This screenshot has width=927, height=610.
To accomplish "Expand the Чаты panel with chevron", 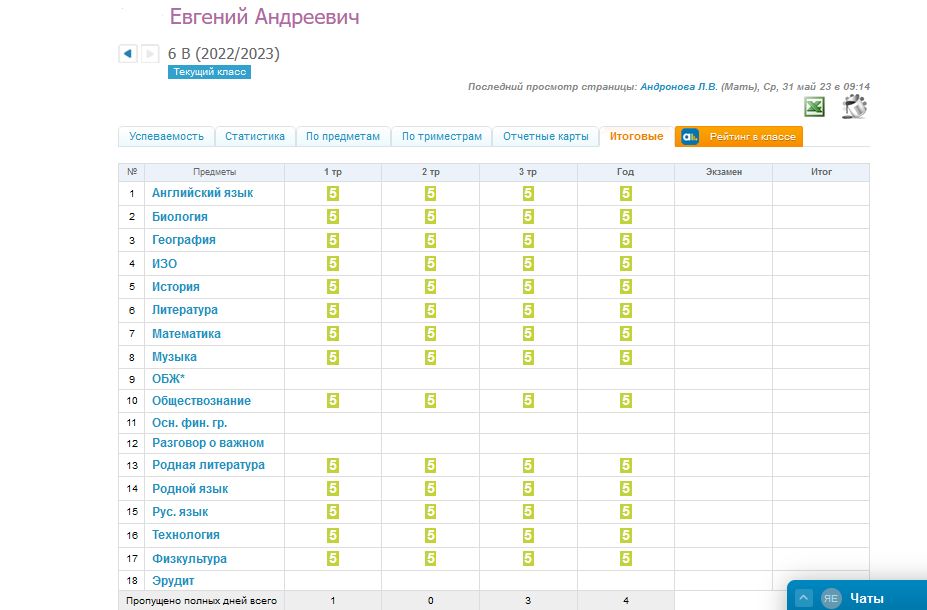I will click(x=804, y=598).
